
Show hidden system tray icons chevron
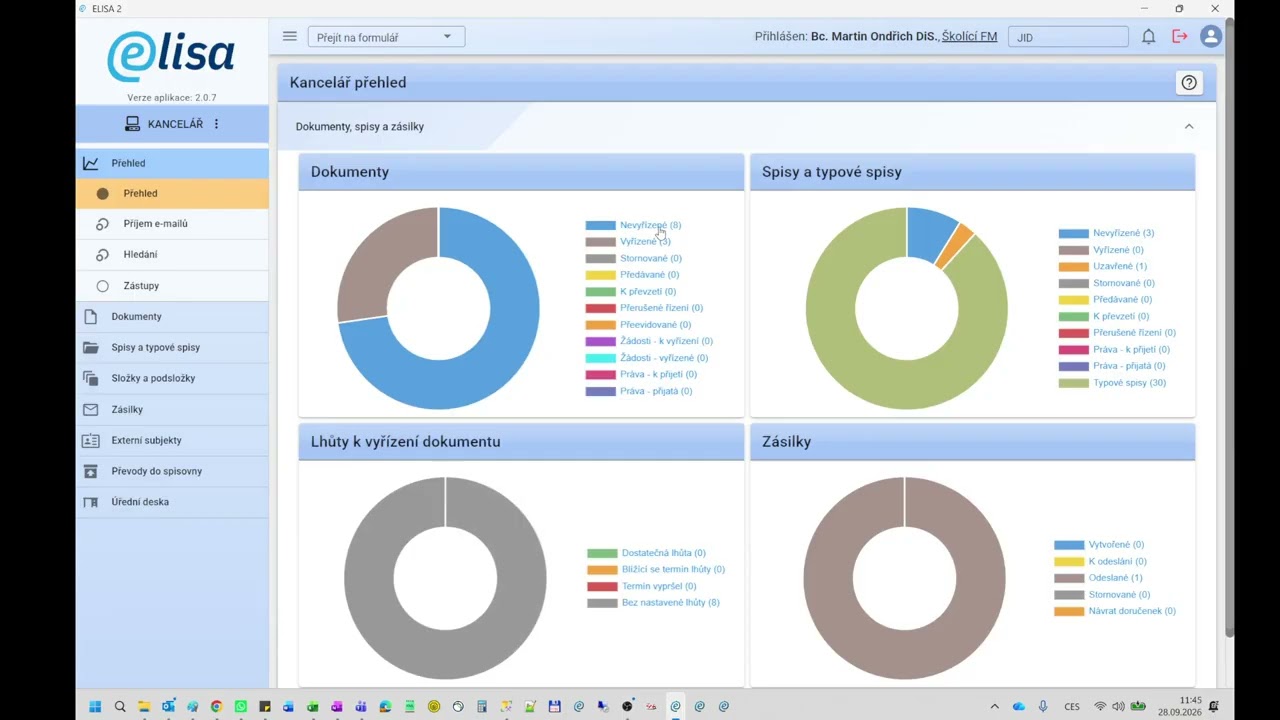pyautogui.click(x=994, y=706)
